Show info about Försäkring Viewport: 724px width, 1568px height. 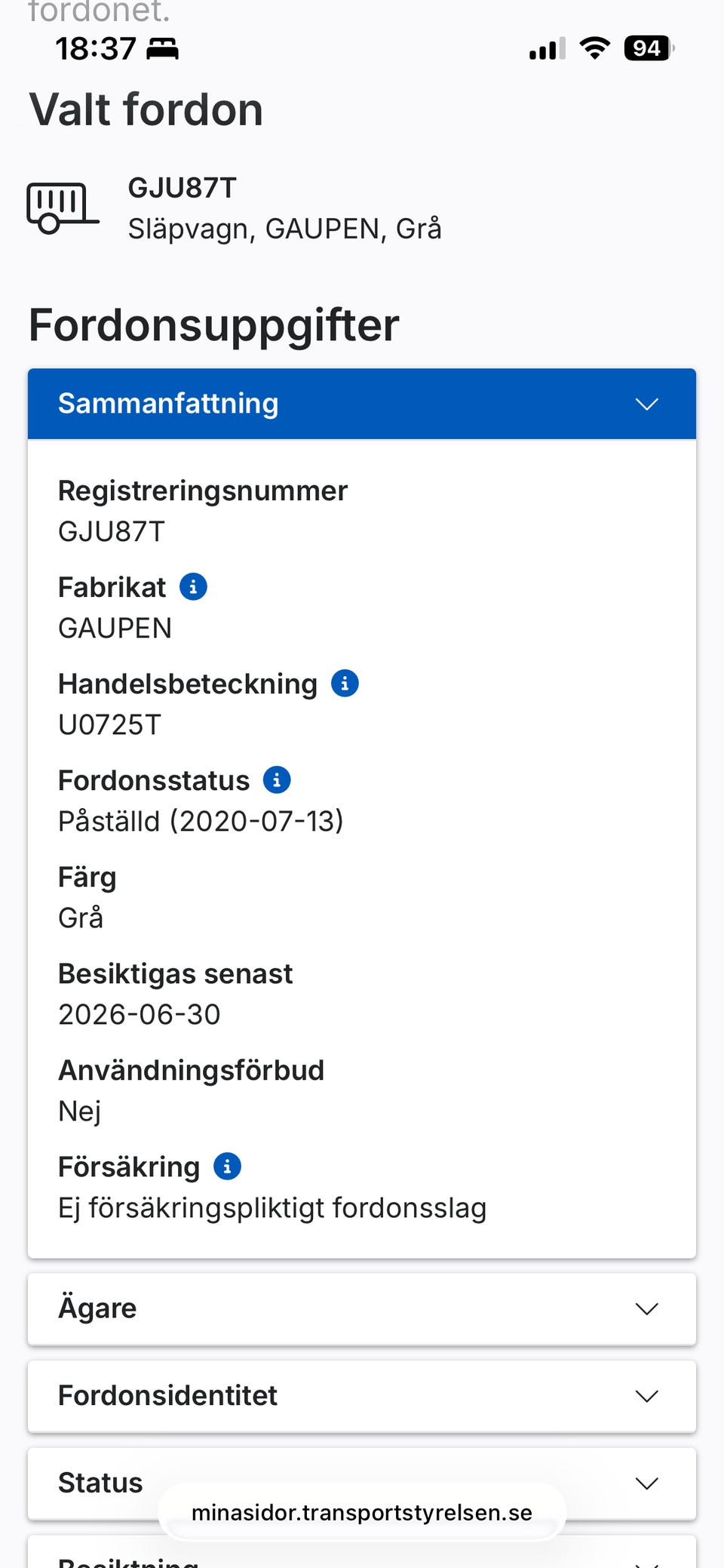pyautogui.click(x=227, y=1166)
